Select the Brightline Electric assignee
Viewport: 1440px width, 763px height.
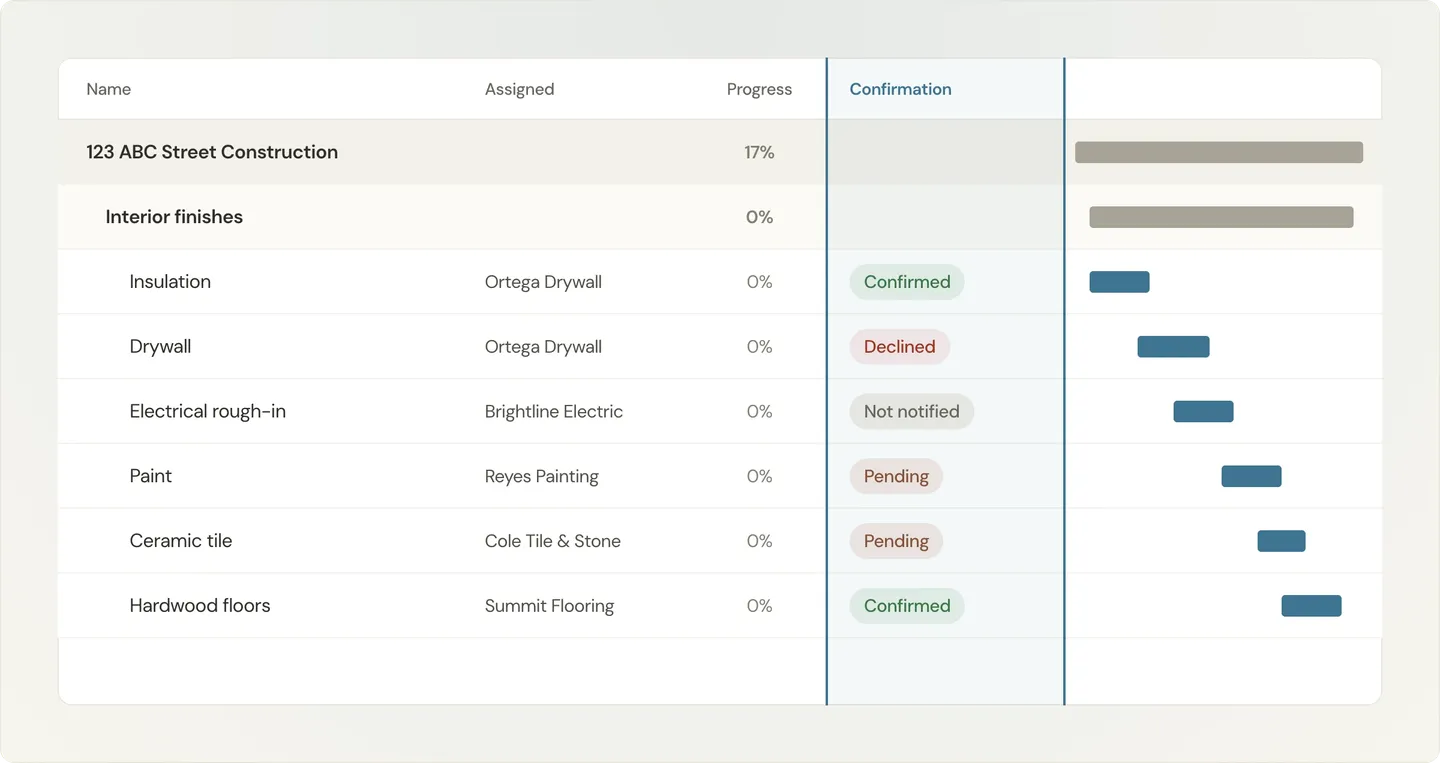tap(554, 411)
